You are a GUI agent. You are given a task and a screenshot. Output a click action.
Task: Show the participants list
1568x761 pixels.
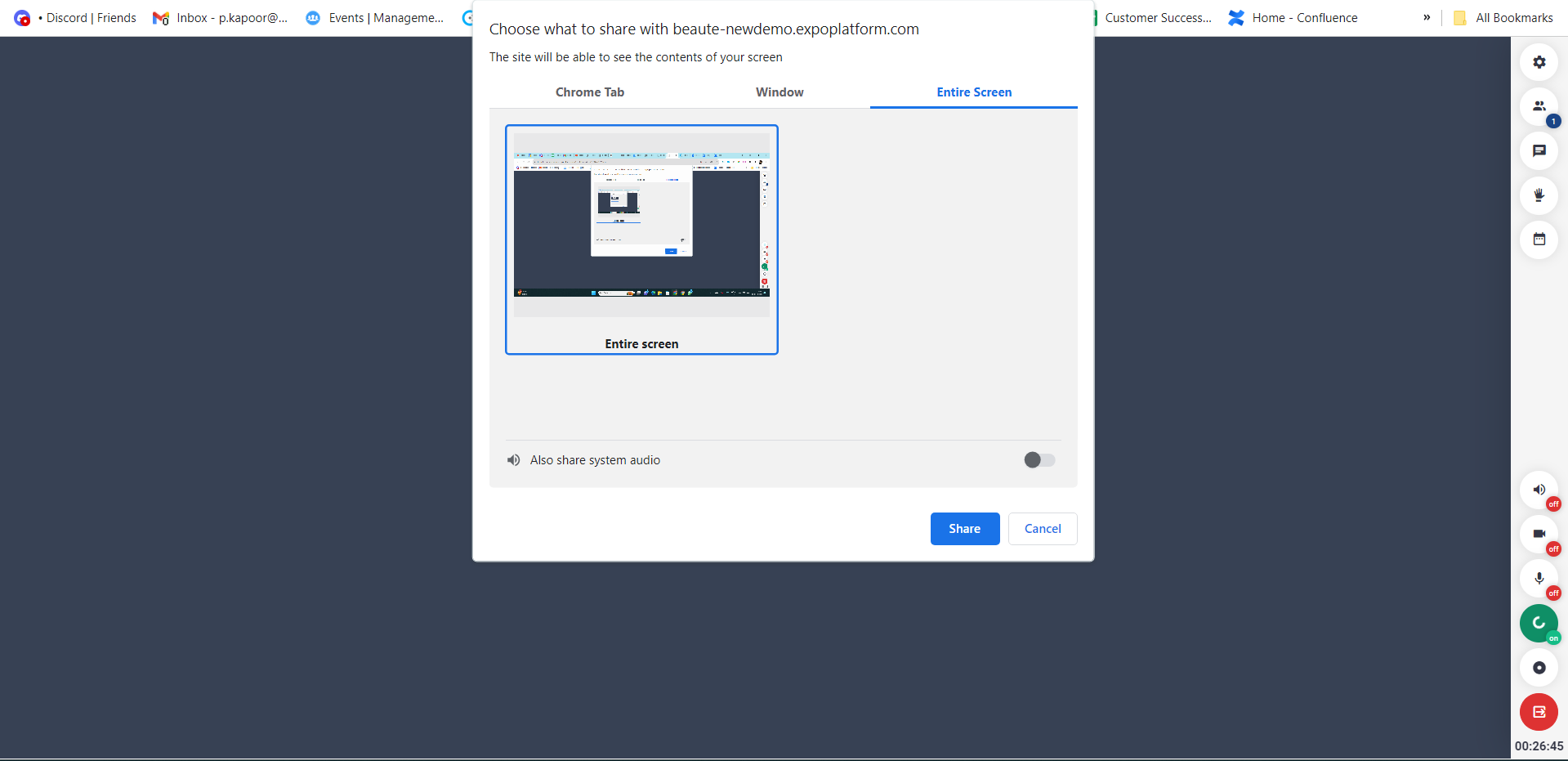[x=1539, y=106]
